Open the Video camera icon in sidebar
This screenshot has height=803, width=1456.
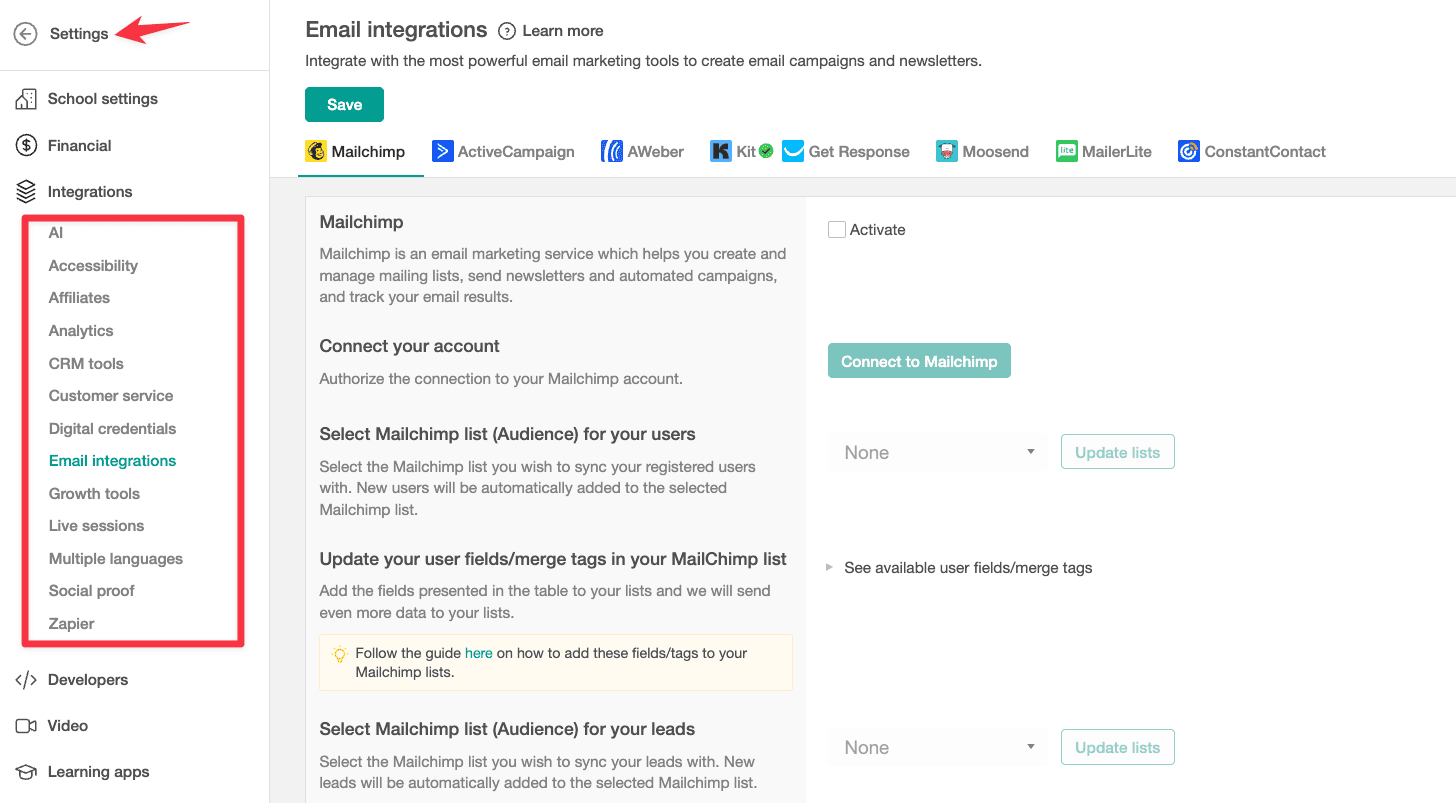24,725
